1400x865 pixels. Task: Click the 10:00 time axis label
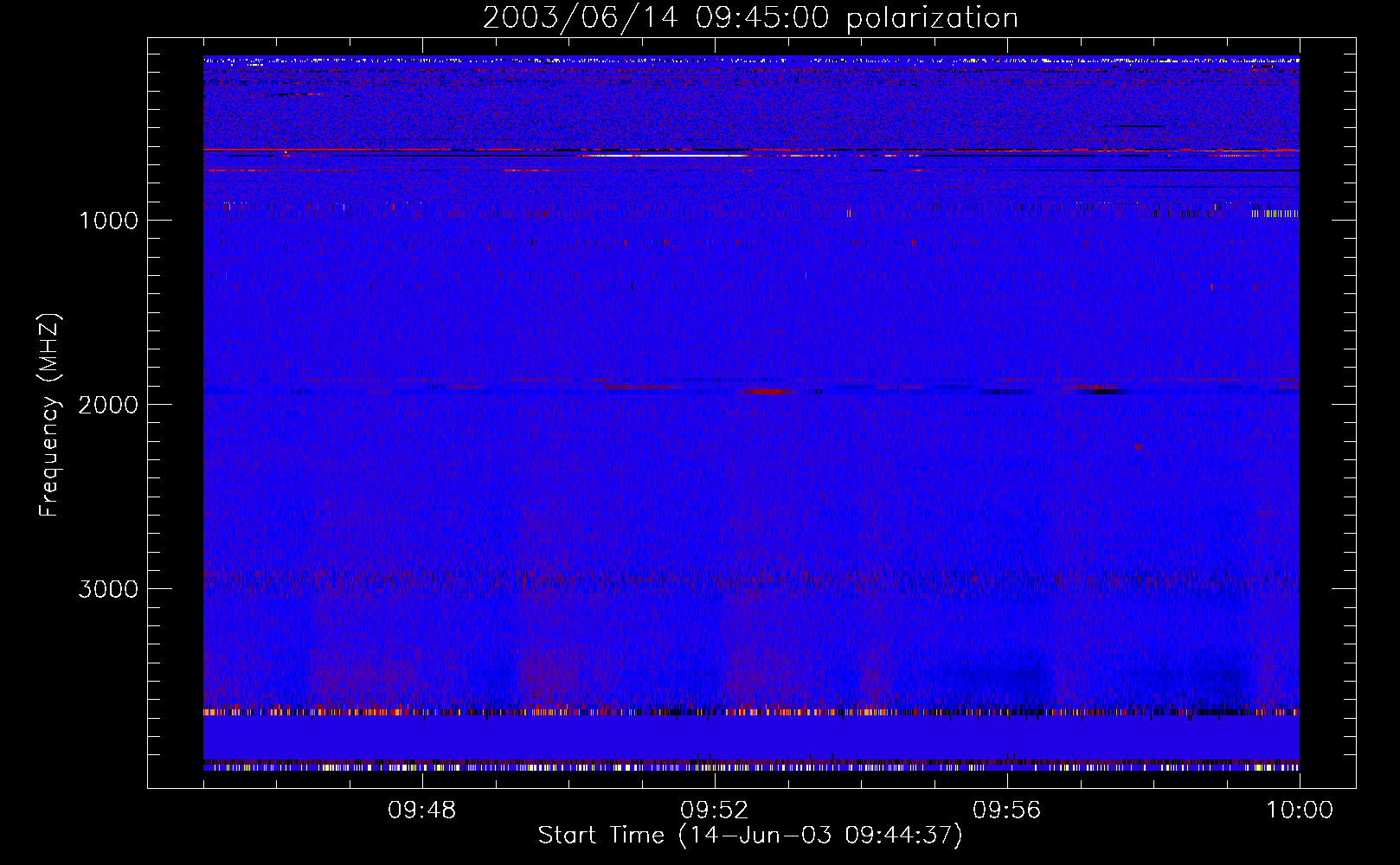pos(1300,811)
